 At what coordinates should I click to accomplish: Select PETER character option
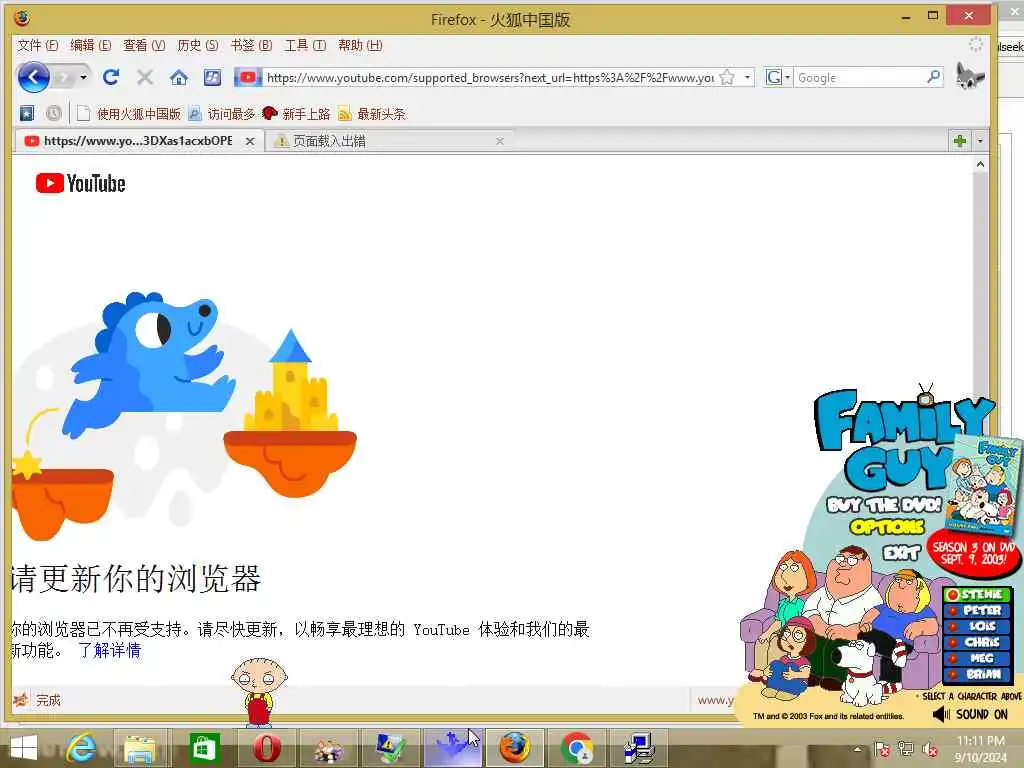(978, 610)
